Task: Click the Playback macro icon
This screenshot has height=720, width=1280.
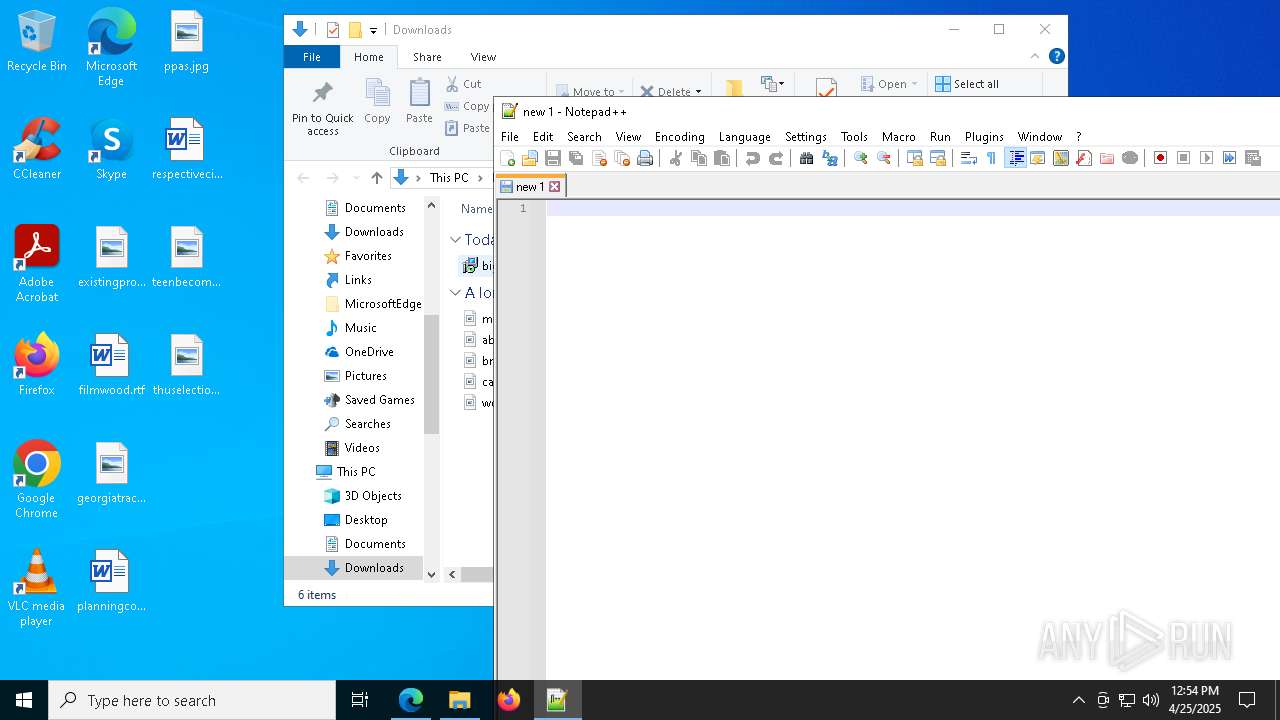Action: point(1207,158)
